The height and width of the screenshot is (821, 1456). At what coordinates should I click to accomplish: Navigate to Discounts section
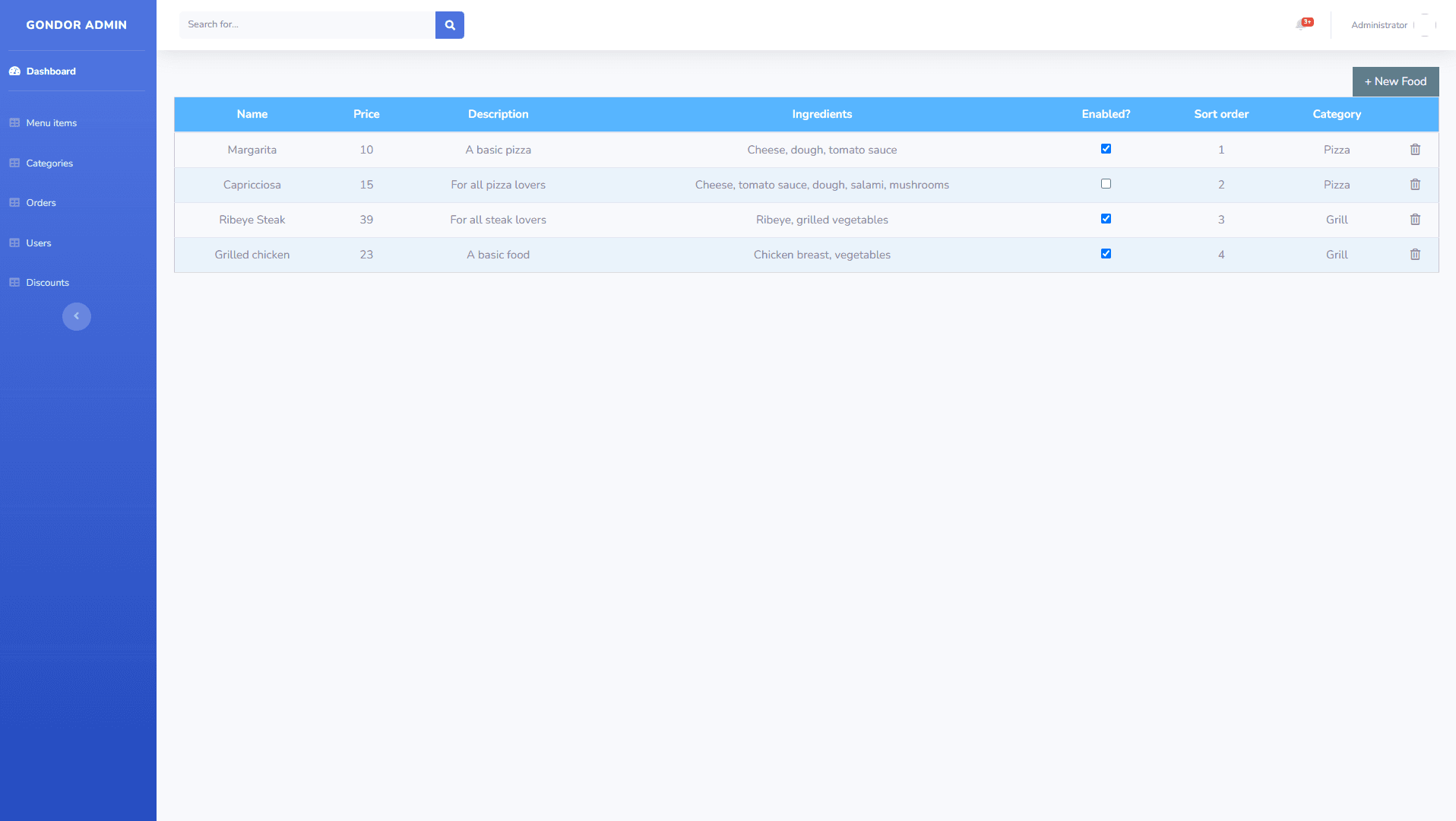[47, 283]
